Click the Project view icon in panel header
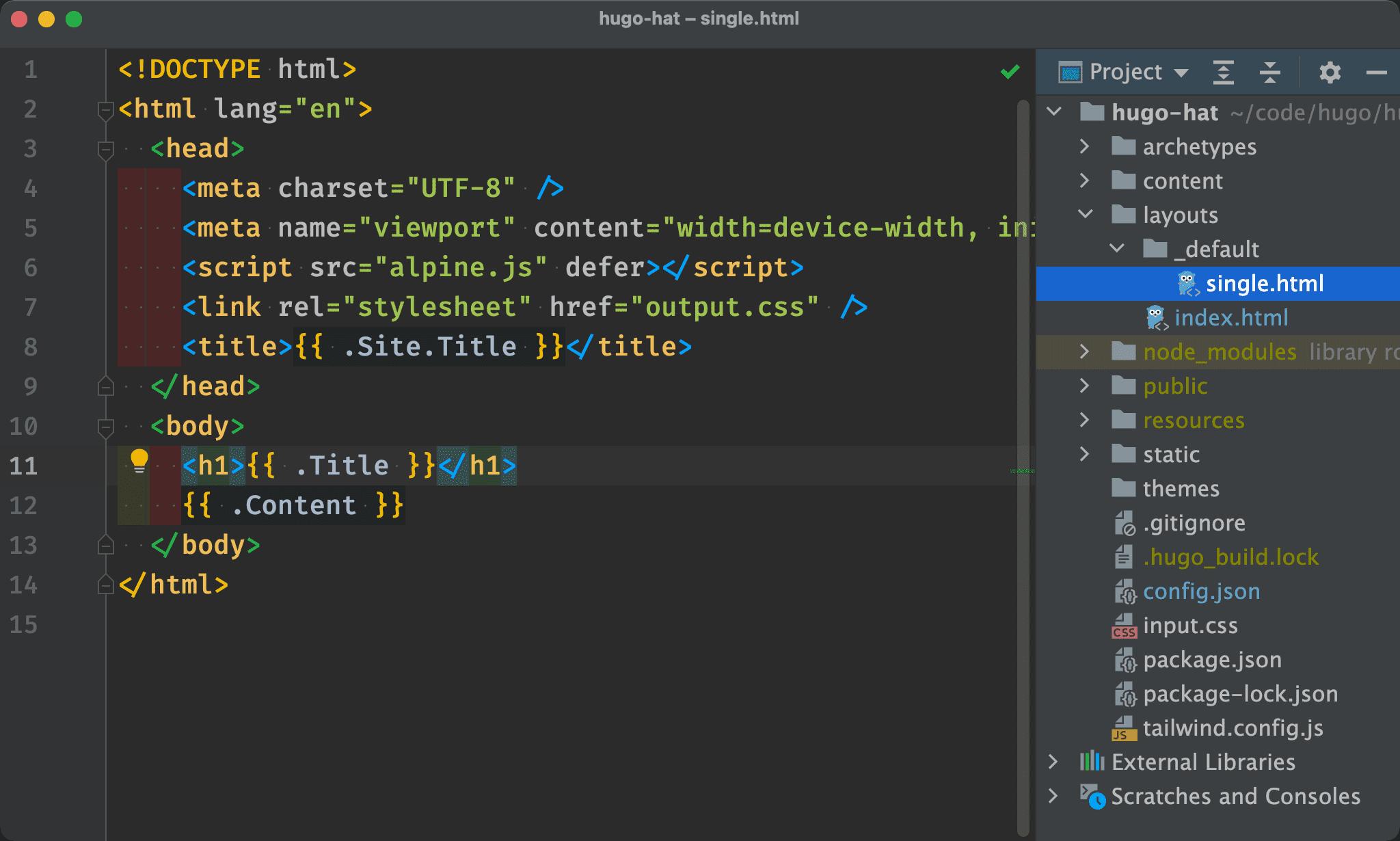The image size is (1400, 841). point(1070,72)
